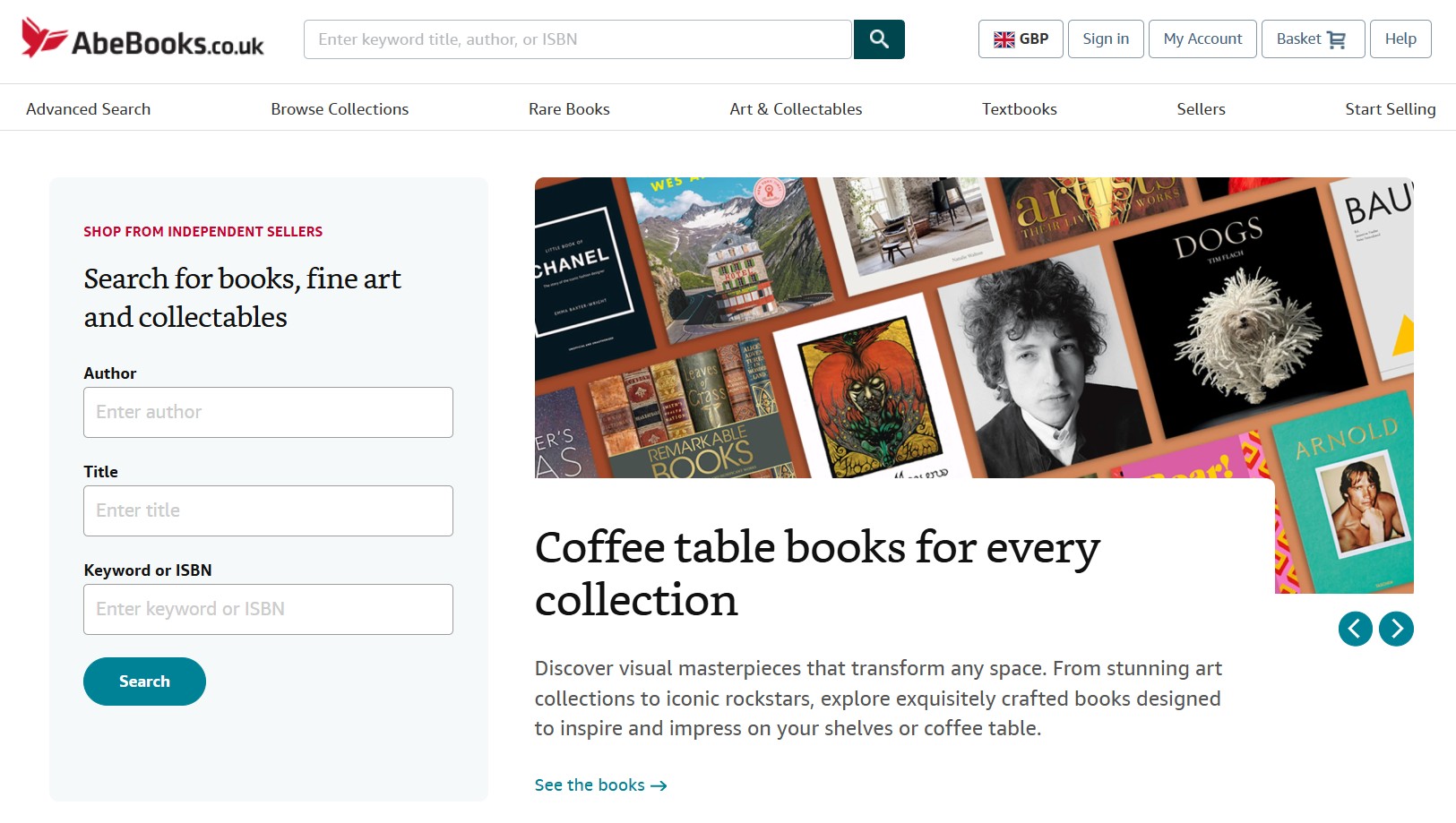The height and width of the screenshot is (823, 1456).
Task: Select Textbooks in the navigation bar
Action: (1020, 109)
